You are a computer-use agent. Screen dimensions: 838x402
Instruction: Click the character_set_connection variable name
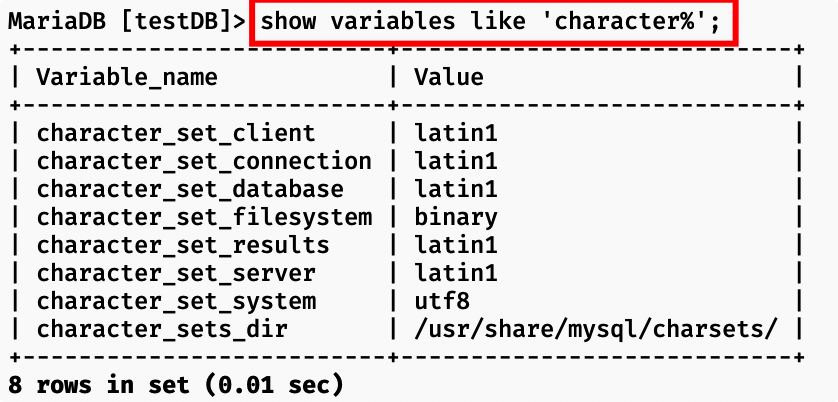(204, 161)
